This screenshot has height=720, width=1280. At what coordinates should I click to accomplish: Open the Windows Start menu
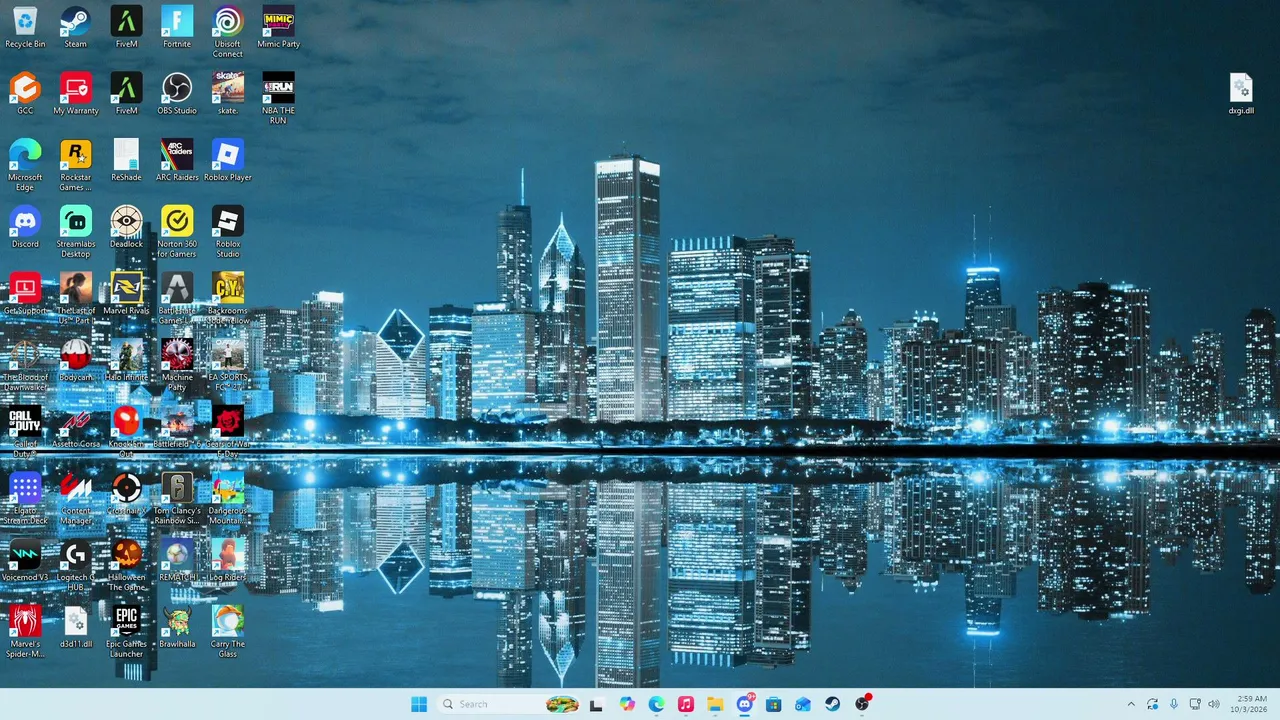419,704
